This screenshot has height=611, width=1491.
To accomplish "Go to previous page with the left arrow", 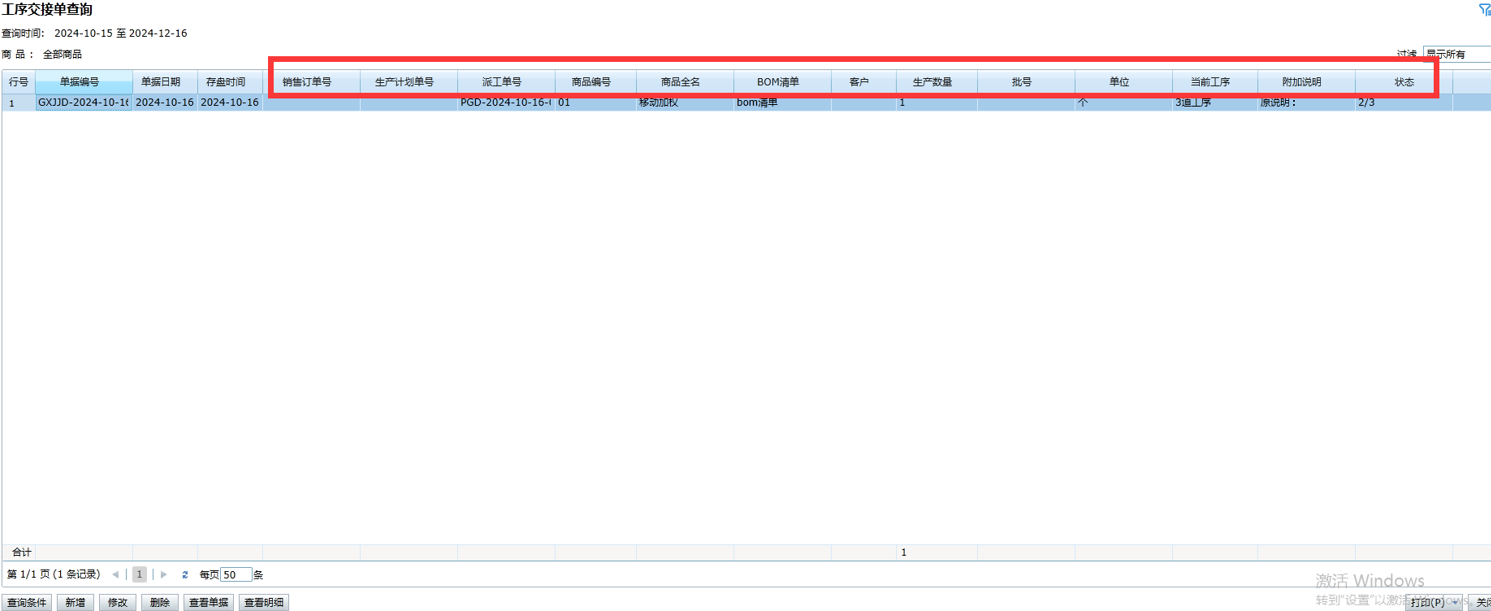I will [115, 575].
